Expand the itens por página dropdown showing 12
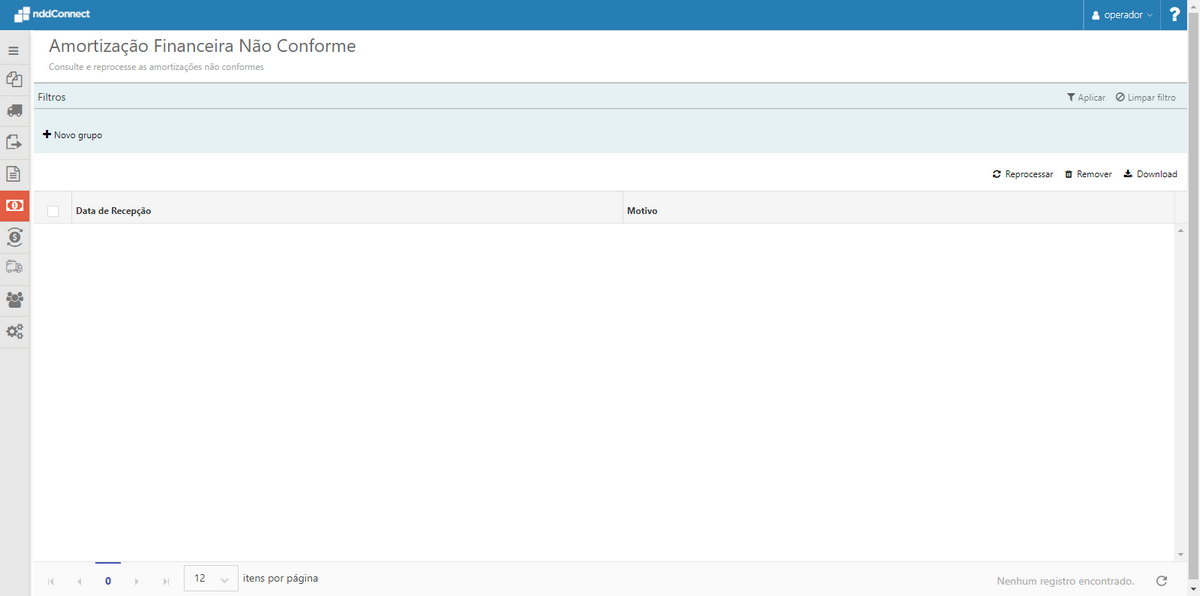Image resolution: width=1200 pixels, height=596 pixels. [210, 578]
